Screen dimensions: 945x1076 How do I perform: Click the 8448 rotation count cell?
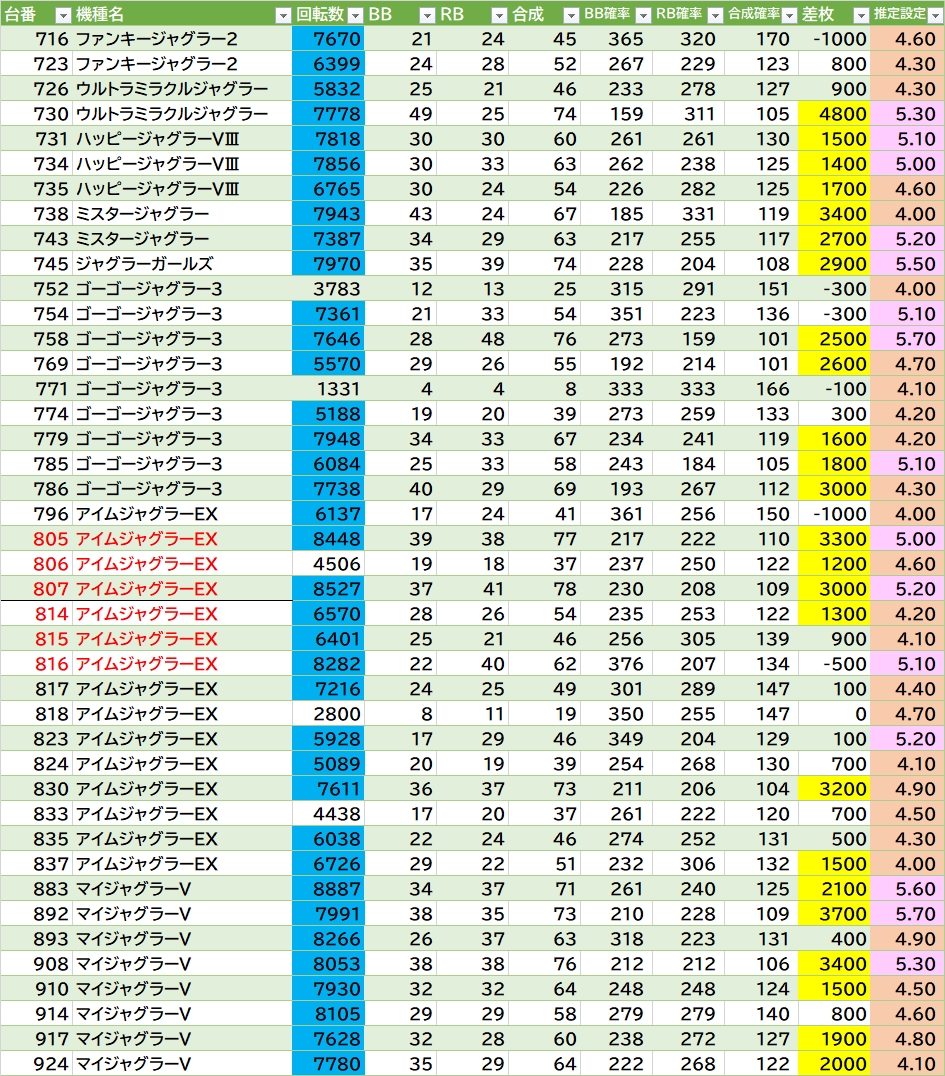click(328, 539)
